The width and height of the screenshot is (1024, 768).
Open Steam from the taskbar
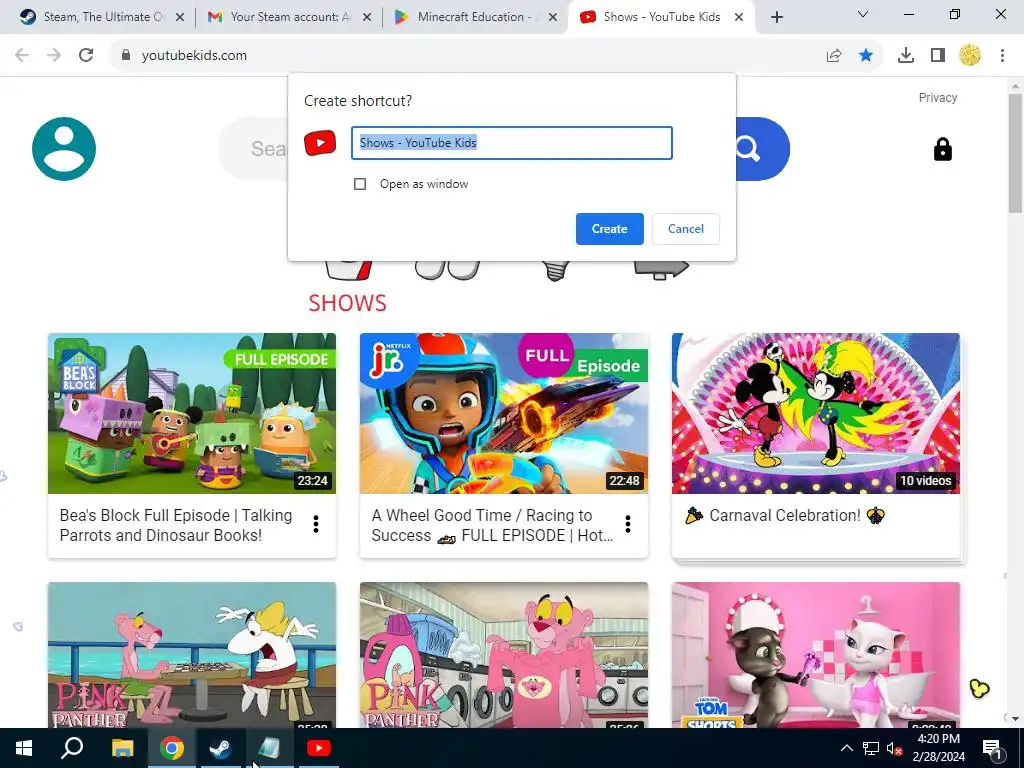tap(221, 748)
